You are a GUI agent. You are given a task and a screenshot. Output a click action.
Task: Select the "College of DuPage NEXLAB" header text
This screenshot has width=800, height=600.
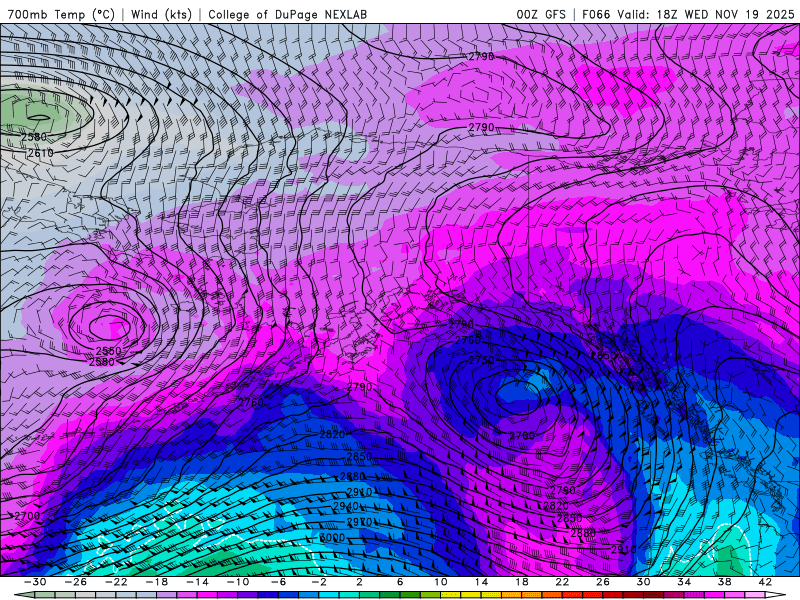[x=287, y=14]
